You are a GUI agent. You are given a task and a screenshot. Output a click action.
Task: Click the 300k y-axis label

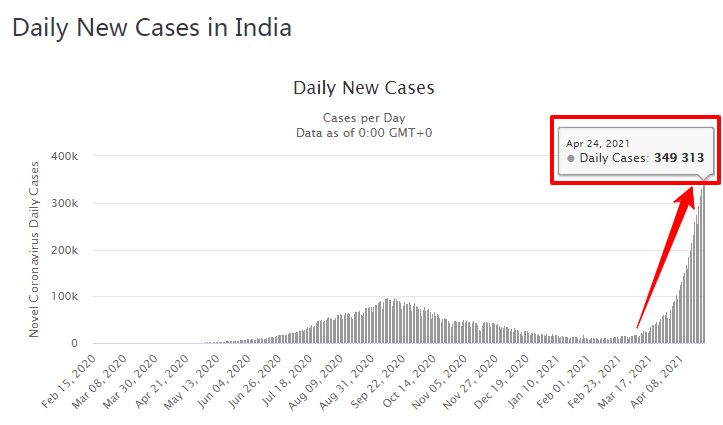(66, 204)
